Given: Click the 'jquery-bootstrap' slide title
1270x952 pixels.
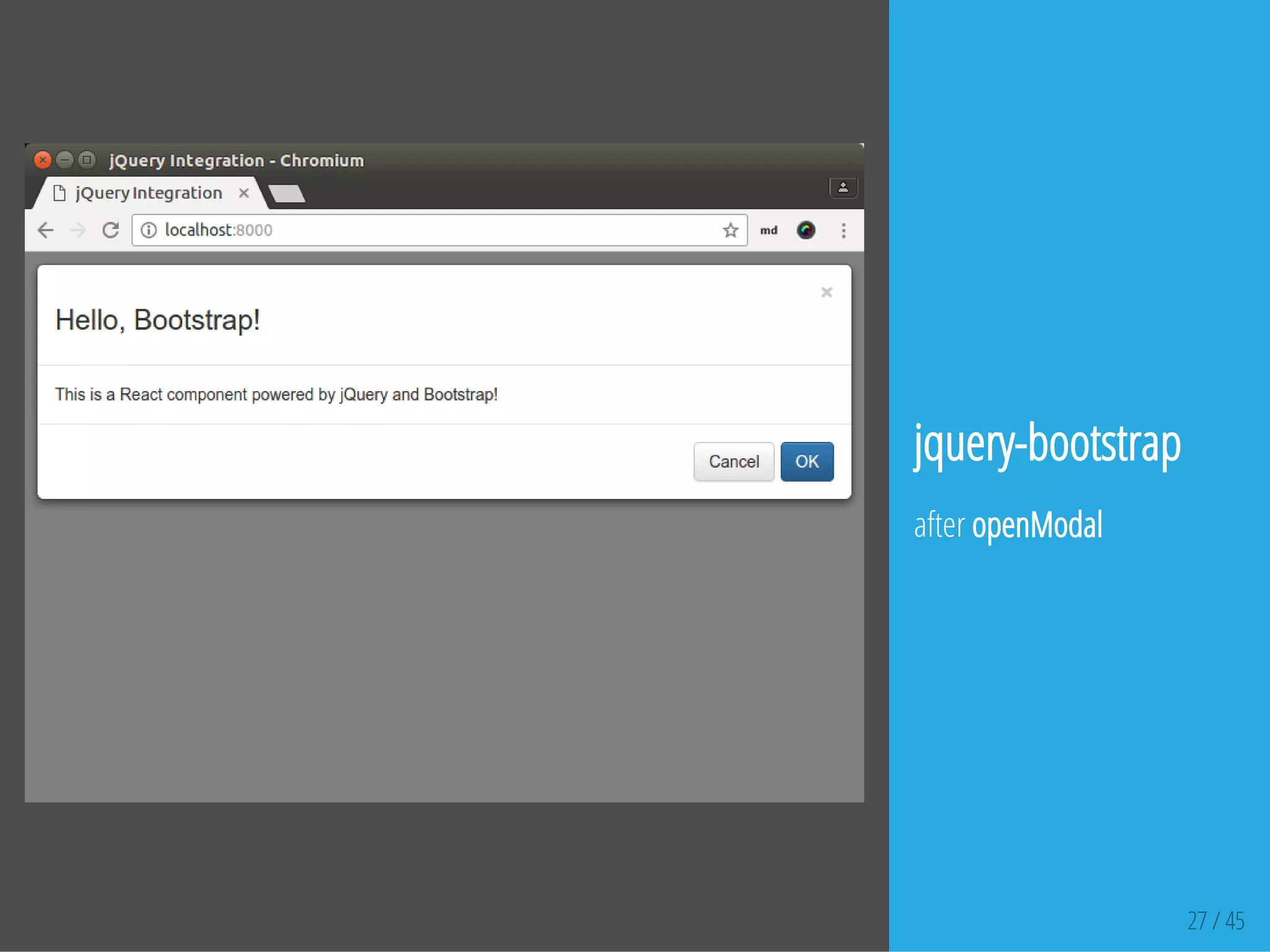Looking at the screenshot, I should [x=1047, y=444].
